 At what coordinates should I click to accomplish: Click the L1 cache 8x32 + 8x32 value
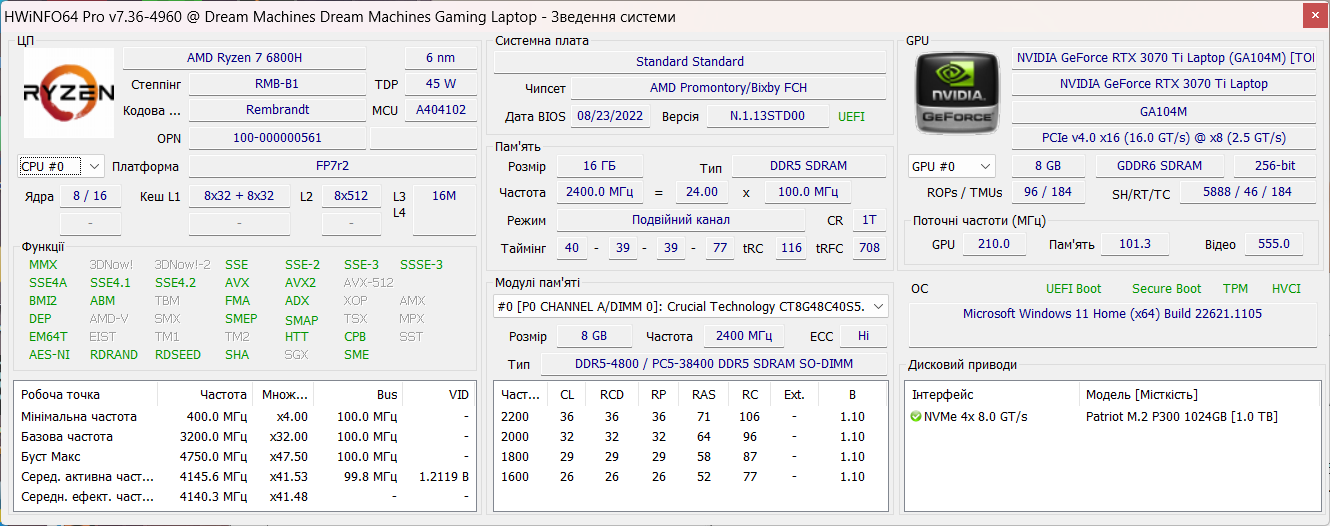click(x=238, y=196)
